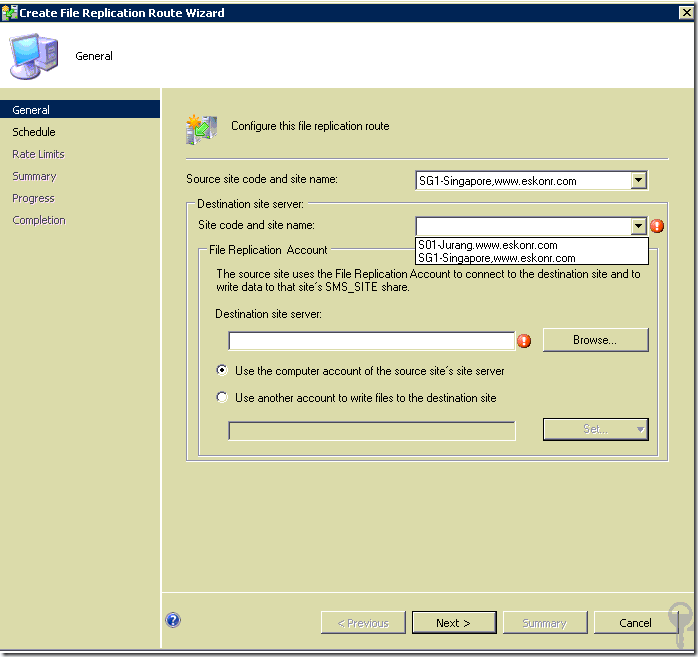Go to the Summary step in sidebar
This screenshot has height=657, width=698.
(34, 176)
